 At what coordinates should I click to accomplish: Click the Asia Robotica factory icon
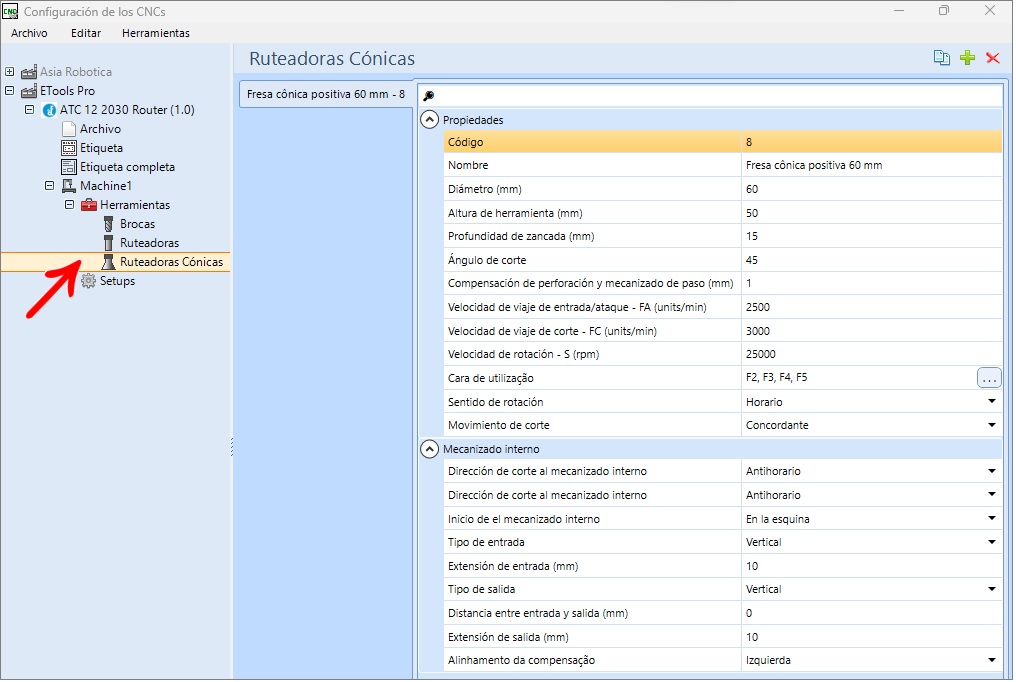[x=29, y=72]
